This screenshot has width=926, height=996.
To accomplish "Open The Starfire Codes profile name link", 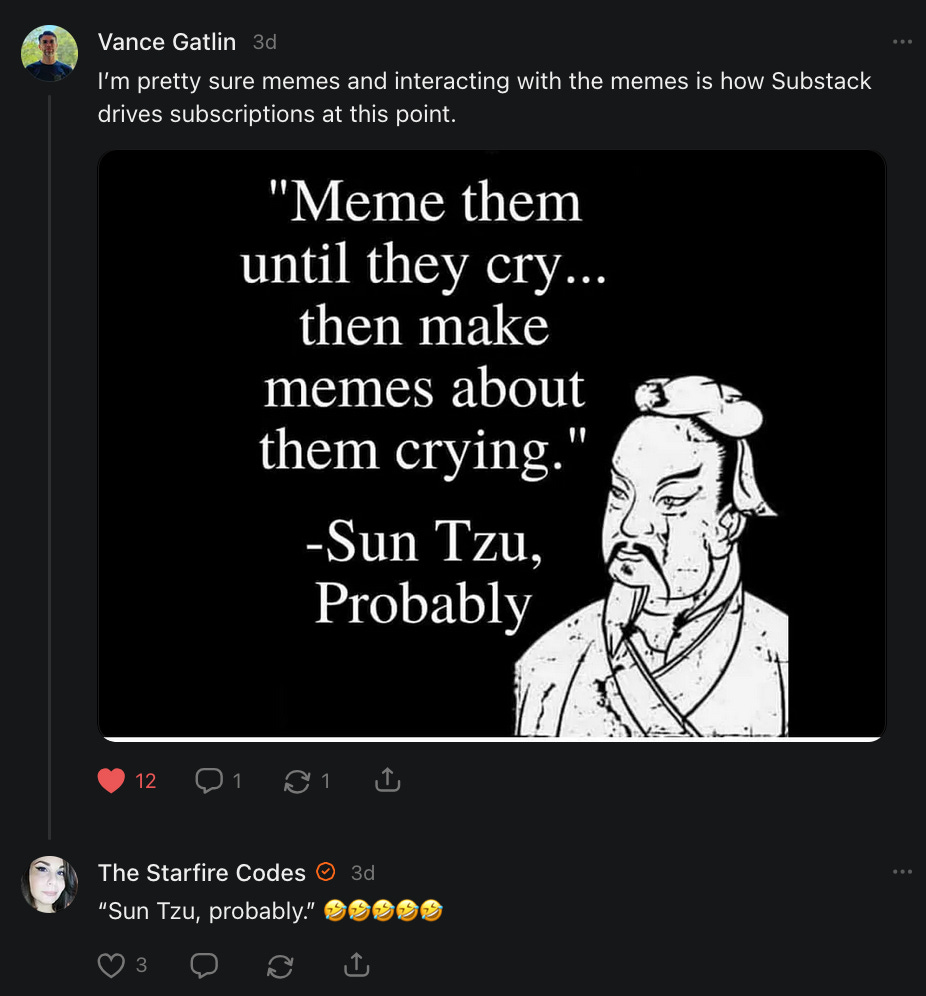I will (202, 873).
